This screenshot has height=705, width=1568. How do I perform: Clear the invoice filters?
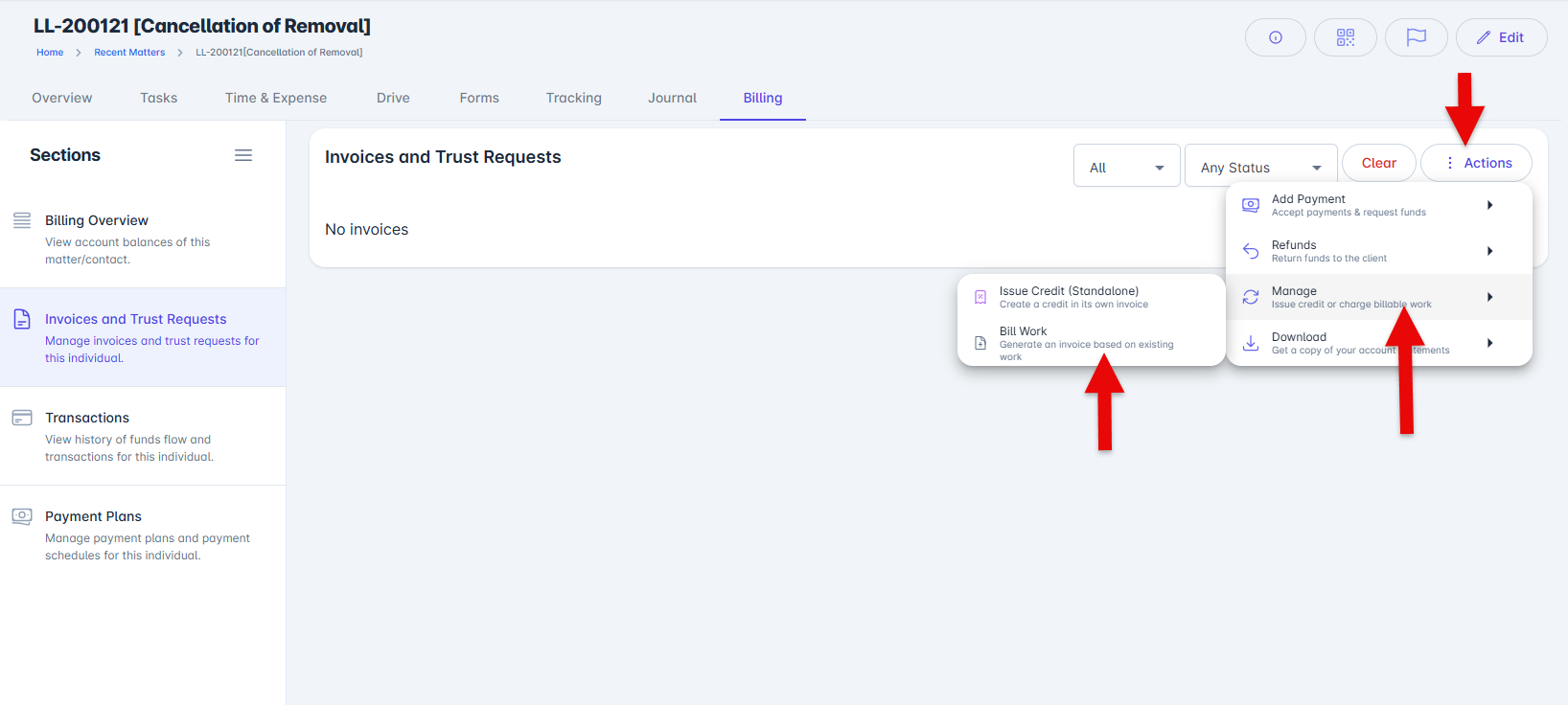click(1379, 163)
